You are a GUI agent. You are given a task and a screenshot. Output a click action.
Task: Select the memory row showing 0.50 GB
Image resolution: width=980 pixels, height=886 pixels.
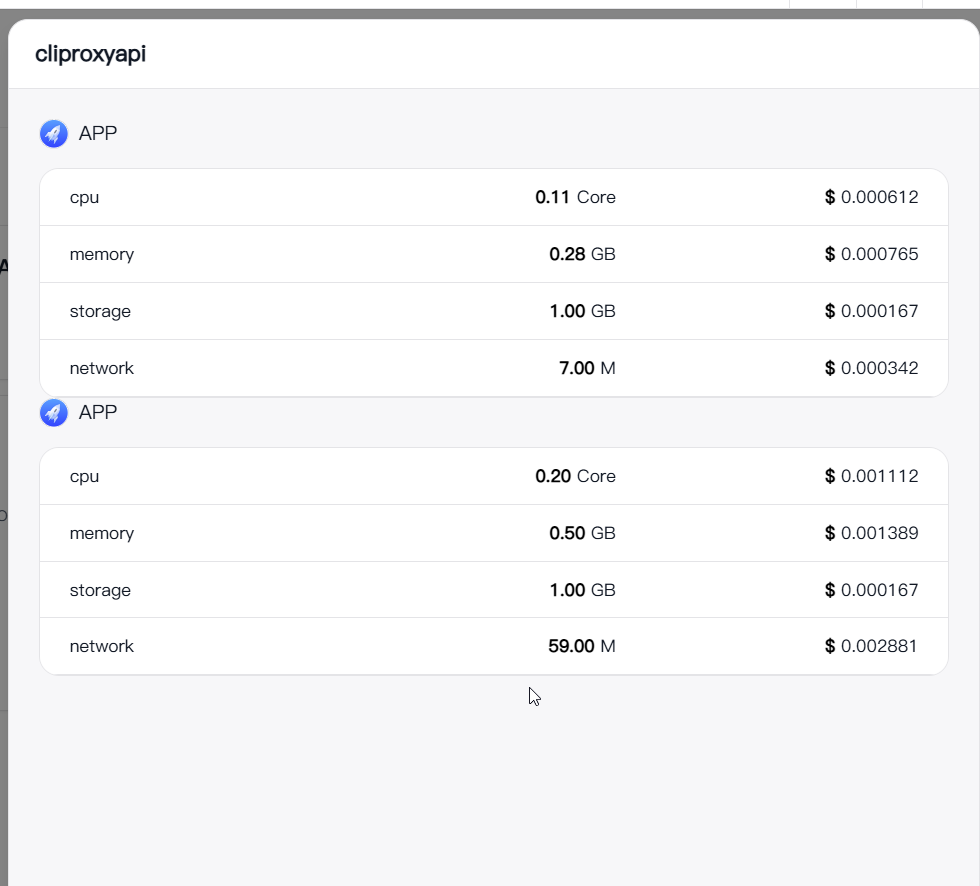[x=493, y=533]
